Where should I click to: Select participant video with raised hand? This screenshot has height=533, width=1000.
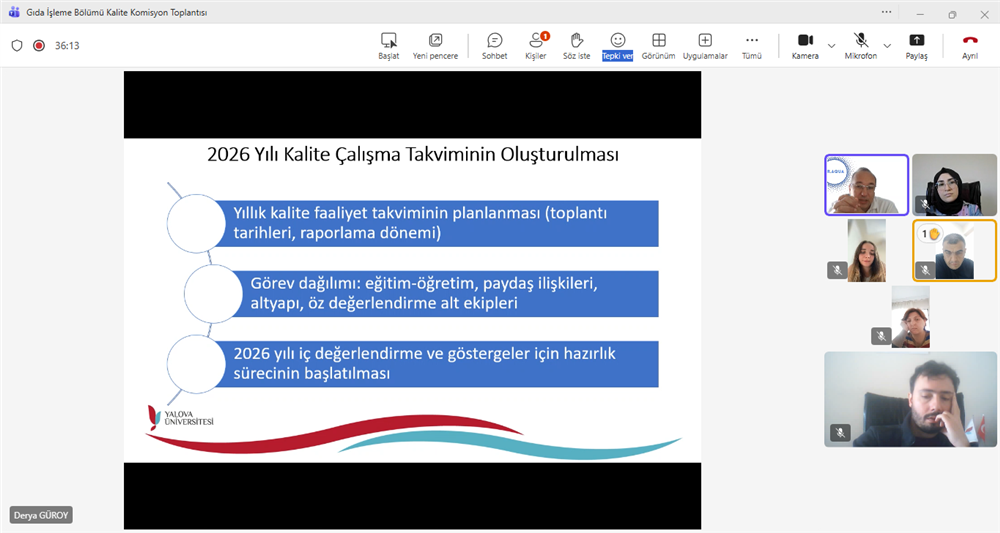pos(954,250)
